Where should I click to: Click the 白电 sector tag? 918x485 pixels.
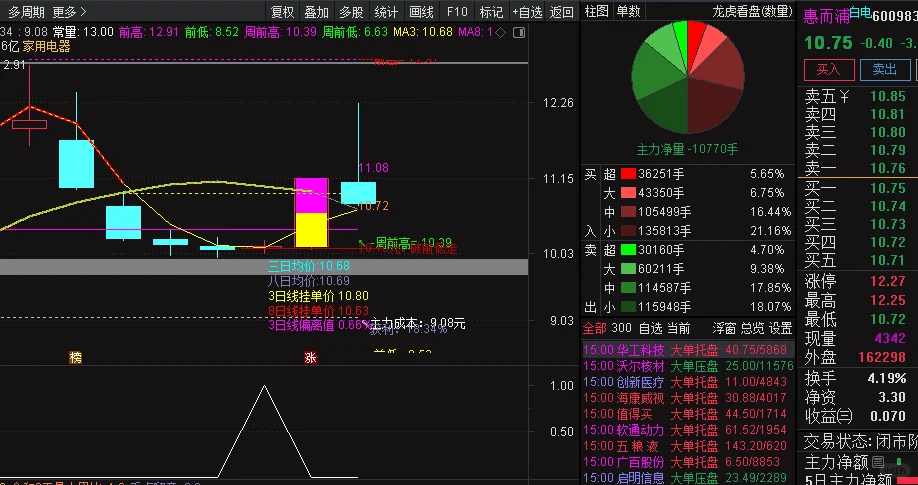click(x=860, y=13)
